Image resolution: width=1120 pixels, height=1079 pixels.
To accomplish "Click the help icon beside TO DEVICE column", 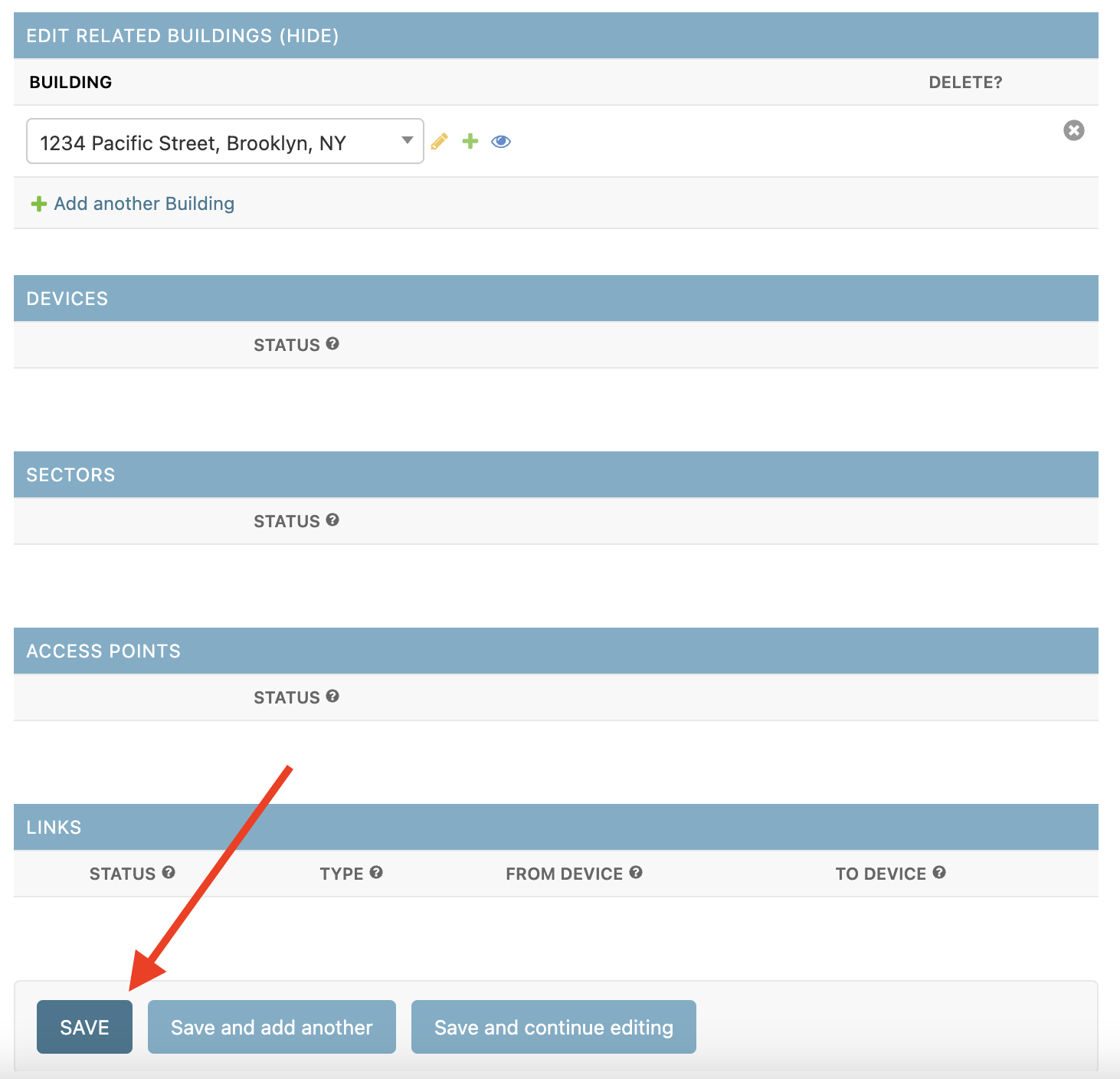I will 939,872.
